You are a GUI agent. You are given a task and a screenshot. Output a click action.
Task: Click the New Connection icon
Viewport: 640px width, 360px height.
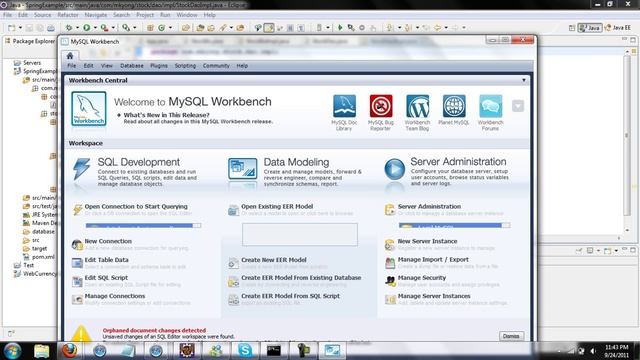77,244
